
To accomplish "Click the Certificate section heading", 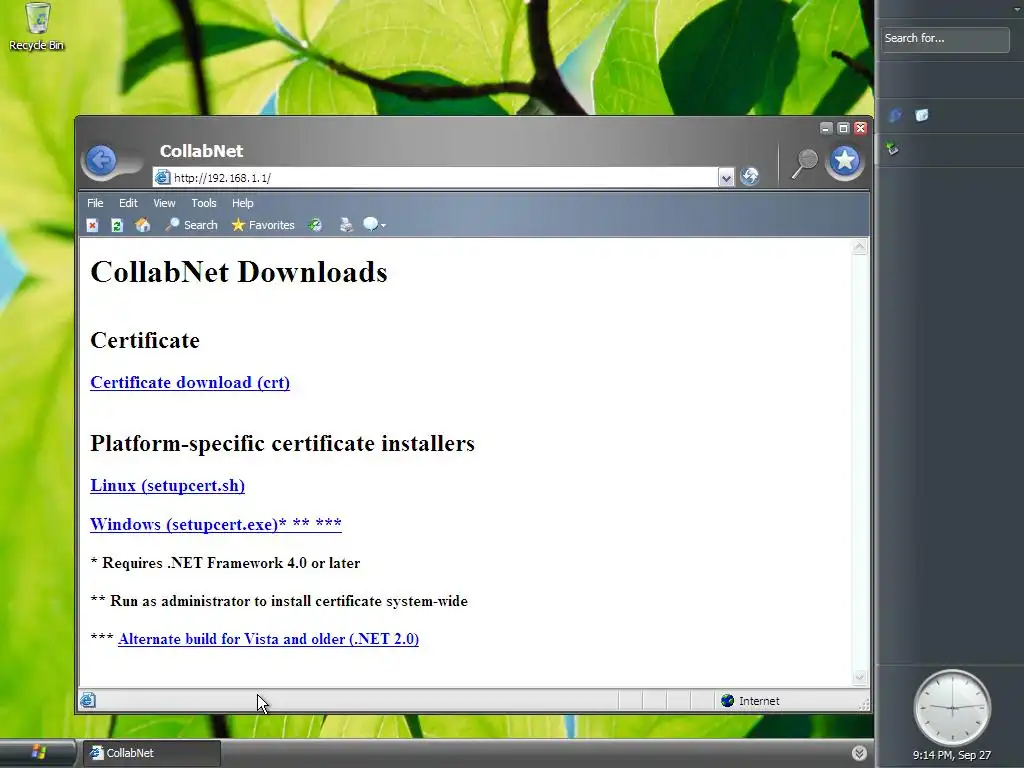I will [x=145, y=340].
